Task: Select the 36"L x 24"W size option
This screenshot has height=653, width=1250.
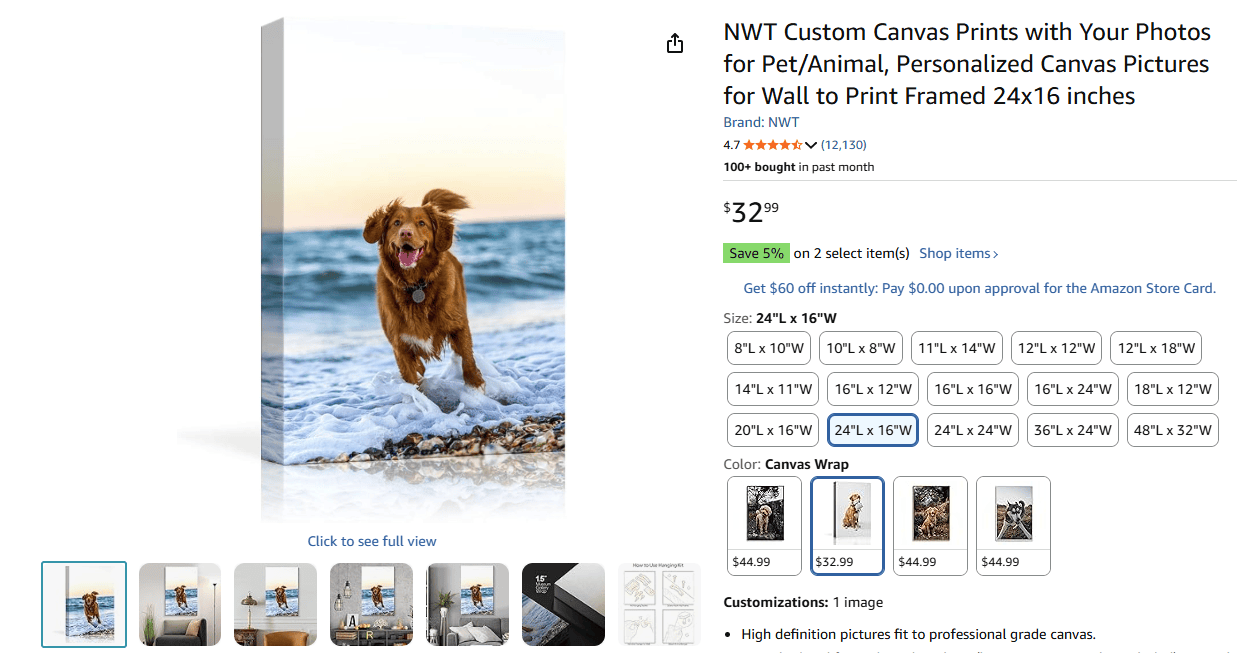Action: (x=1072, y=430)
